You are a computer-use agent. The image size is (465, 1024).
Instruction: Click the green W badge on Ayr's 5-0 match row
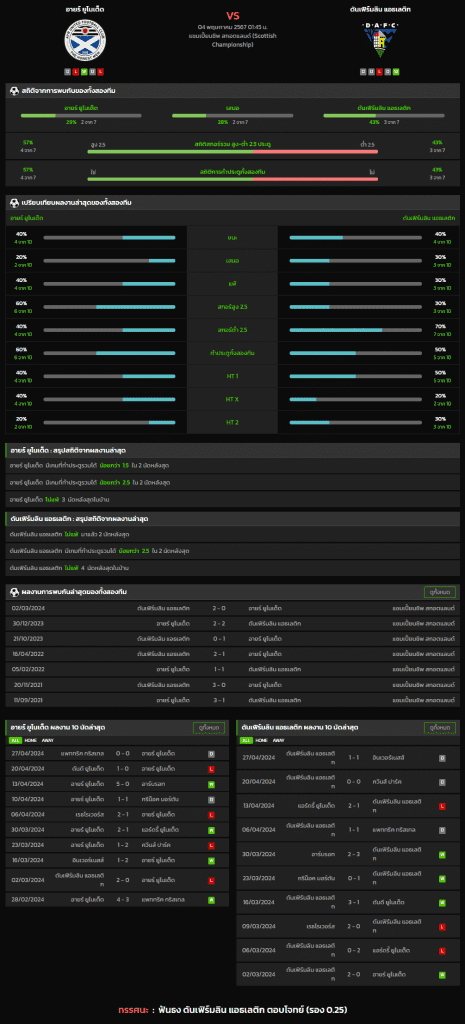[x=211, y=783]
